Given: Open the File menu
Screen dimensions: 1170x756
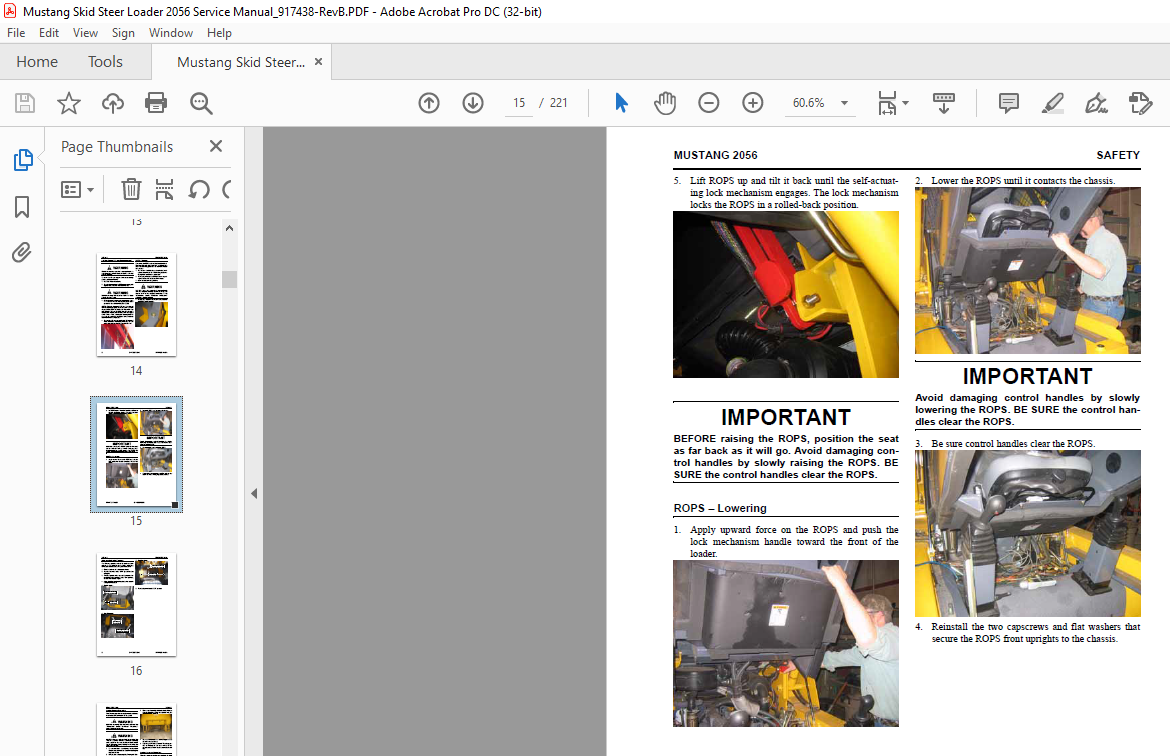Looking at the screenshot, I should 16,33.
